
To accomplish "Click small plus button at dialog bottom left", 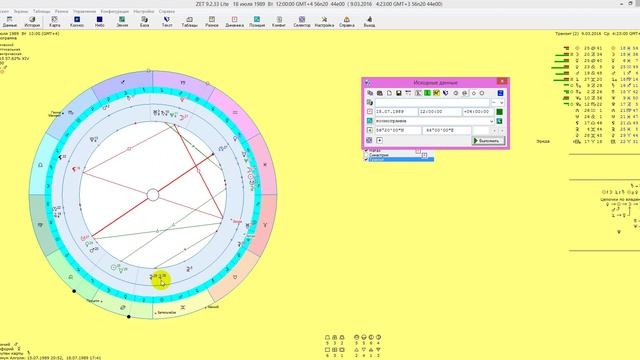I will point(380,140).
